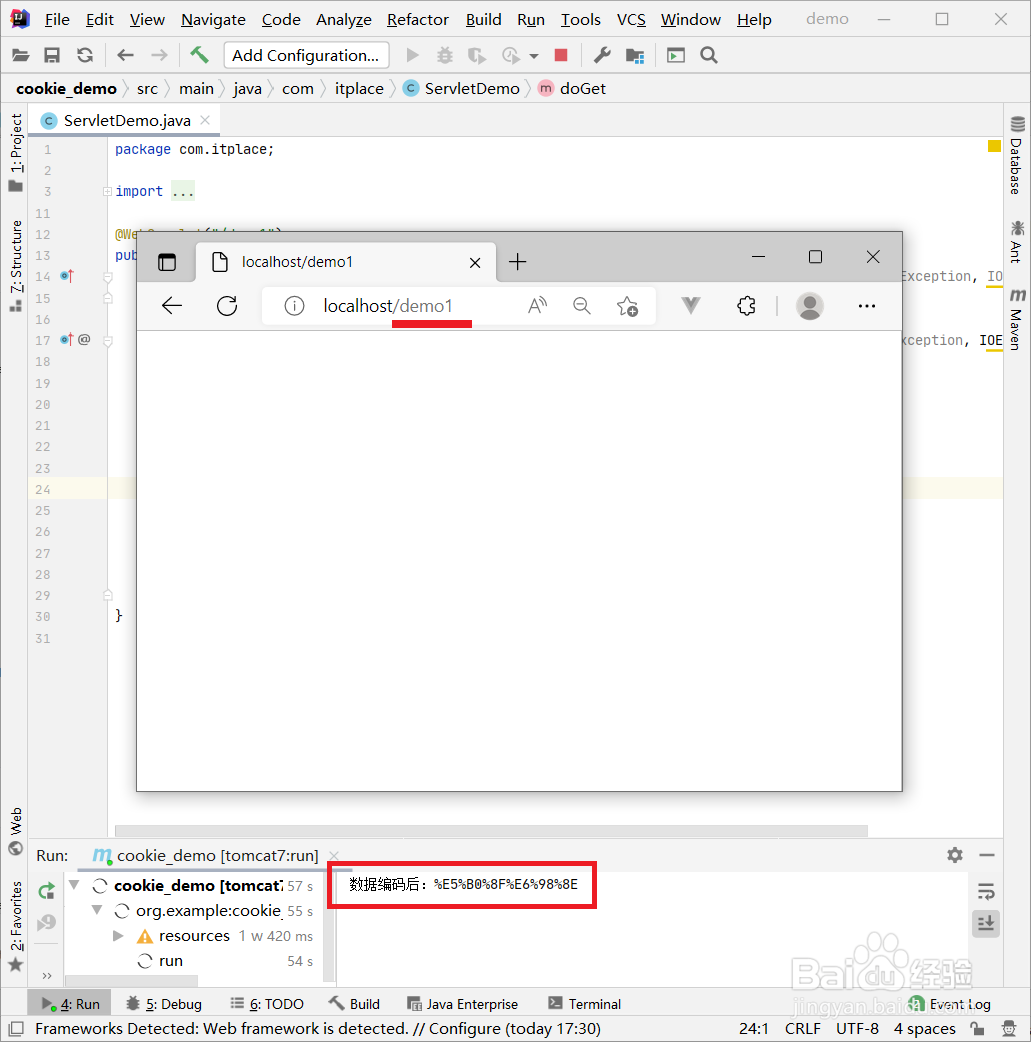Open the TODO tool window tab
Viewport: 1031px width, 1042px height.
[x=267, y=1003]
